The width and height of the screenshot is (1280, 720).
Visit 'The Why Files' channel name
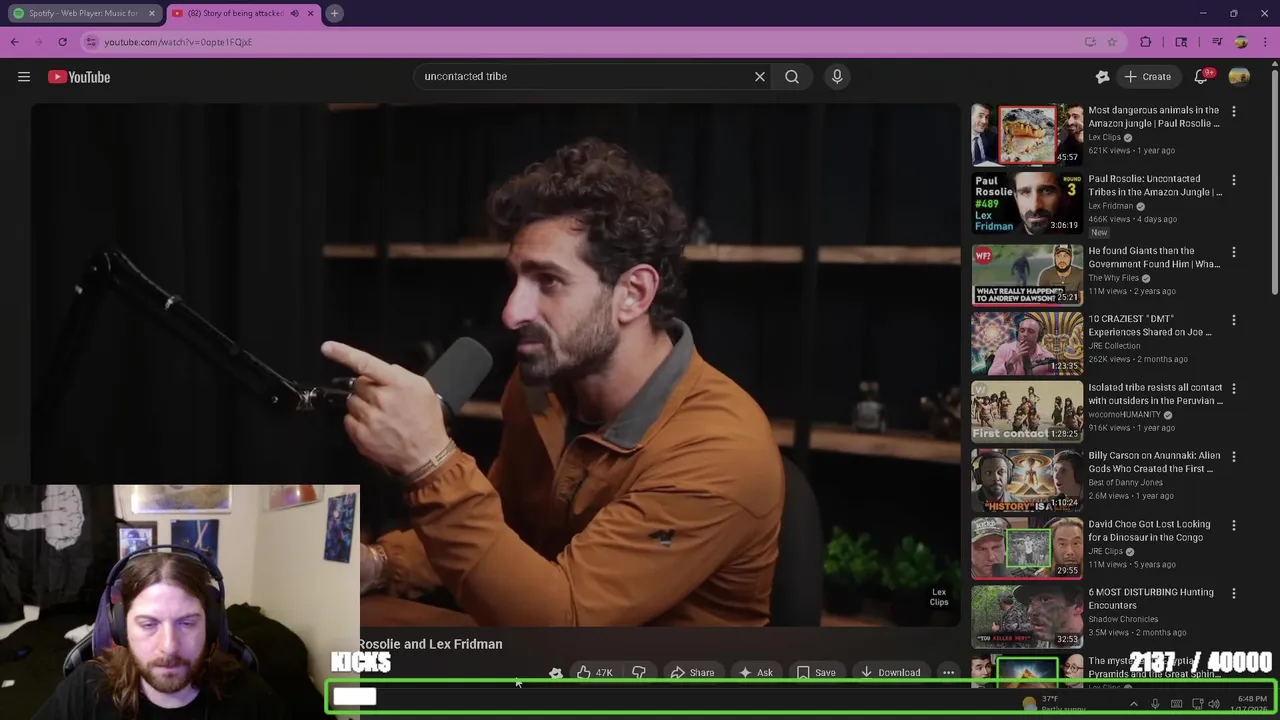click(1115, 278)
